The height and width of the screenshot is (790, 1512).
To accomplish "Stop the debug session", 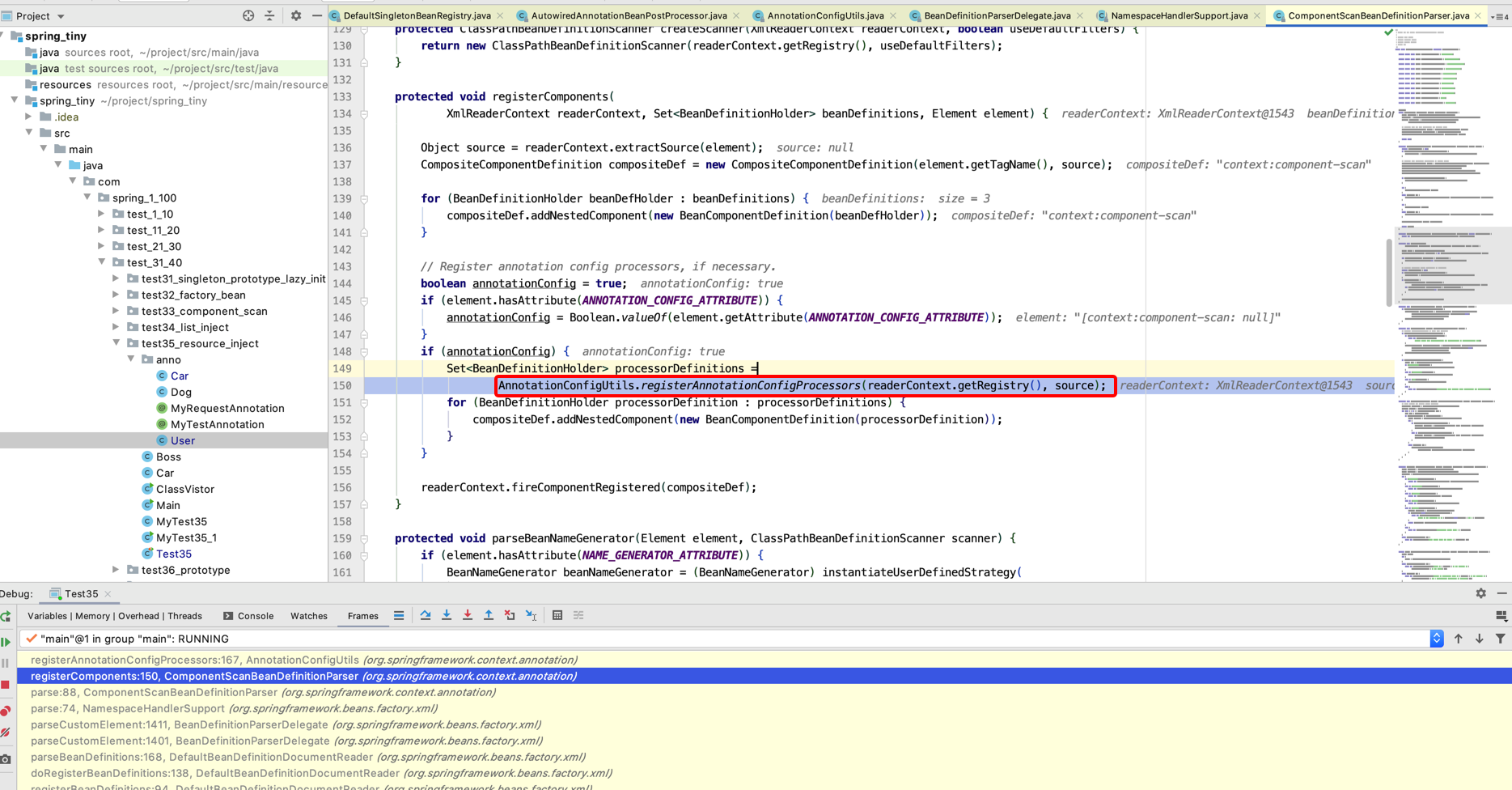I will [6, 685].
